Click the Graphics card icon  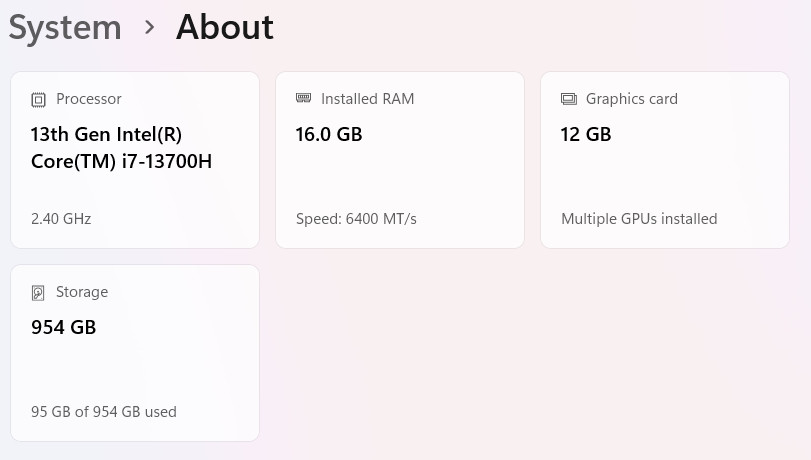[x=568, y=99]
